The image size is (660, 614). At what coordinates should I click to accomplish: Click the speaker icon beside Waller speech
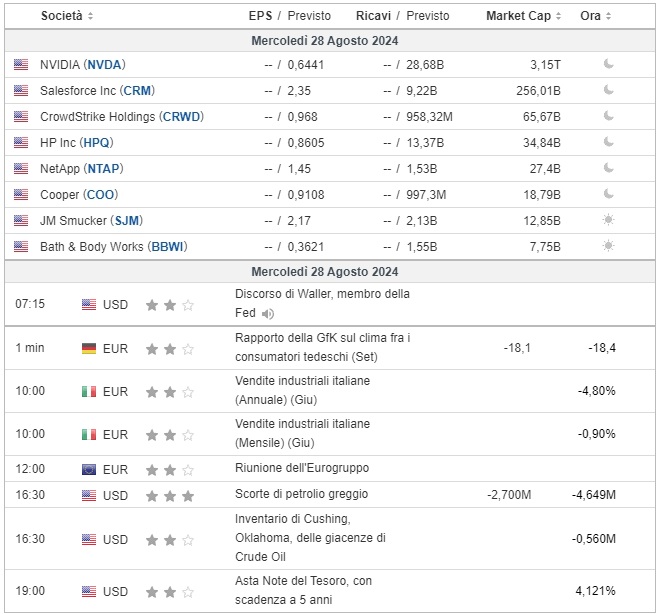point(268,314)
